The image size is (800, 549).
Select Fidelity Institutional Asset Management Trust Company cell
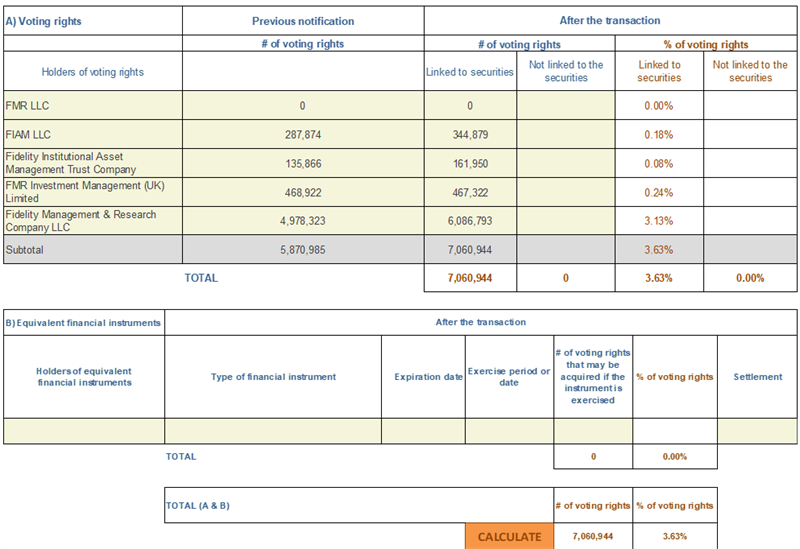click(x=93, y=163)
